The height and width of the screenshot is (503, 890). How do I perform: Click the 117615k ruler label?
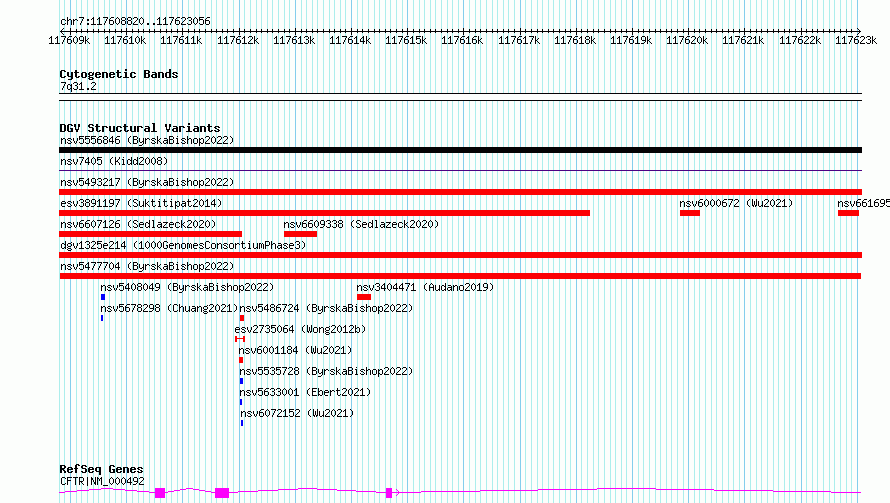[406, 41]
